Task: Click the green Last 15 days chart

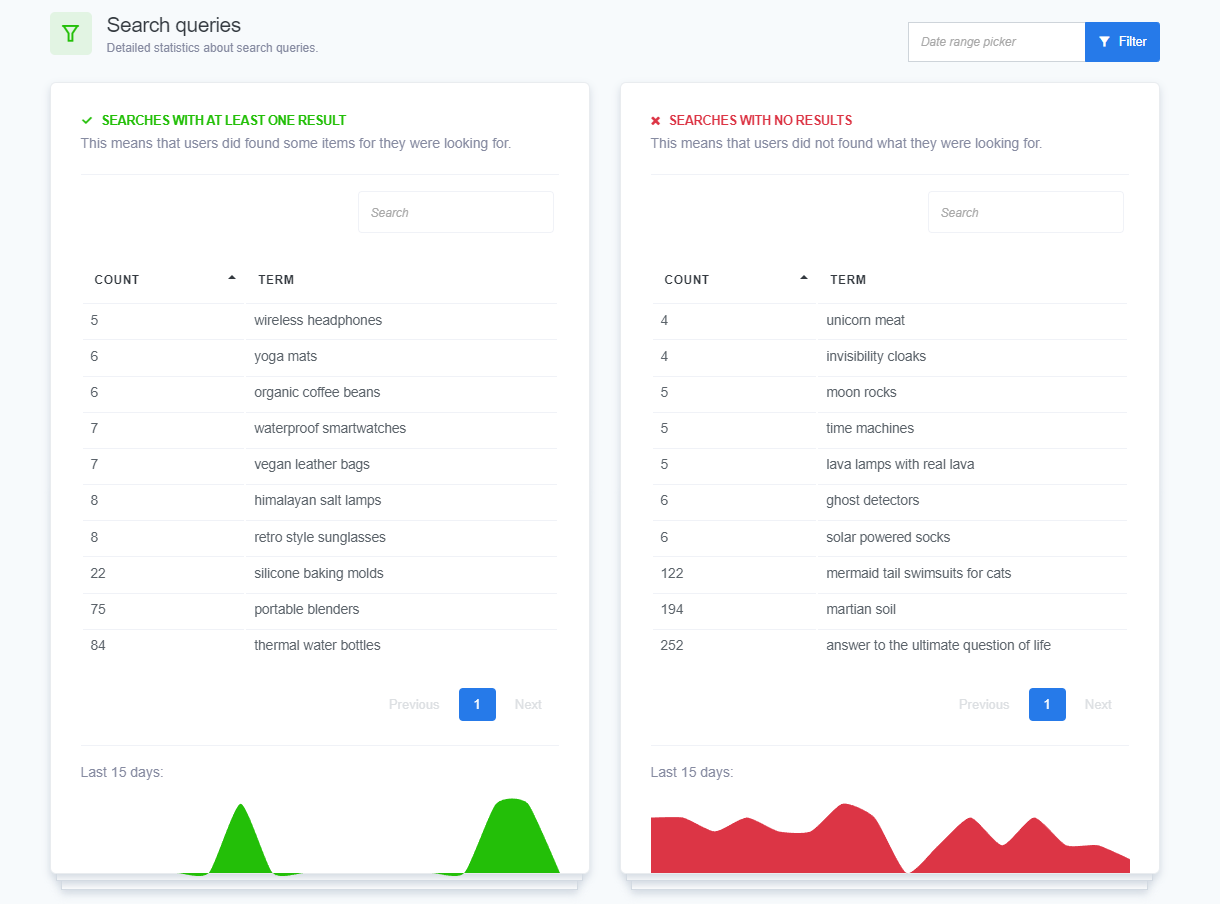Action: 320,836
